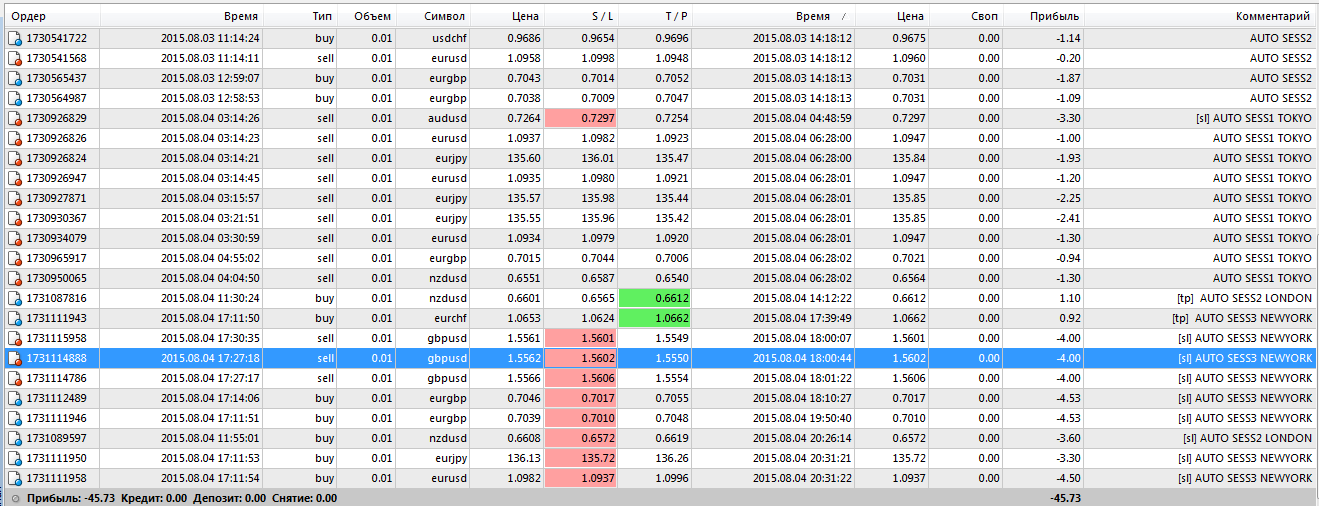
Task: Select the close time 2015.08.04 14:12:22
Action: point(802,298)
